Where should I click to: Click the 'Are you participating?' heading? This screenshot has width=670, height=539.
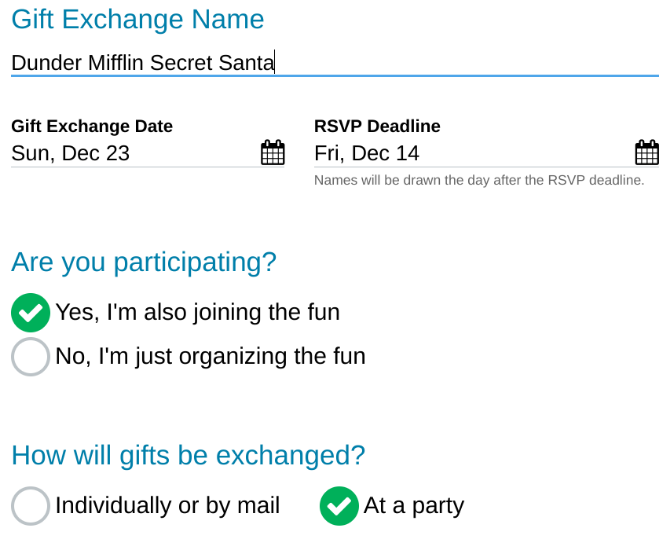(144, 262)
